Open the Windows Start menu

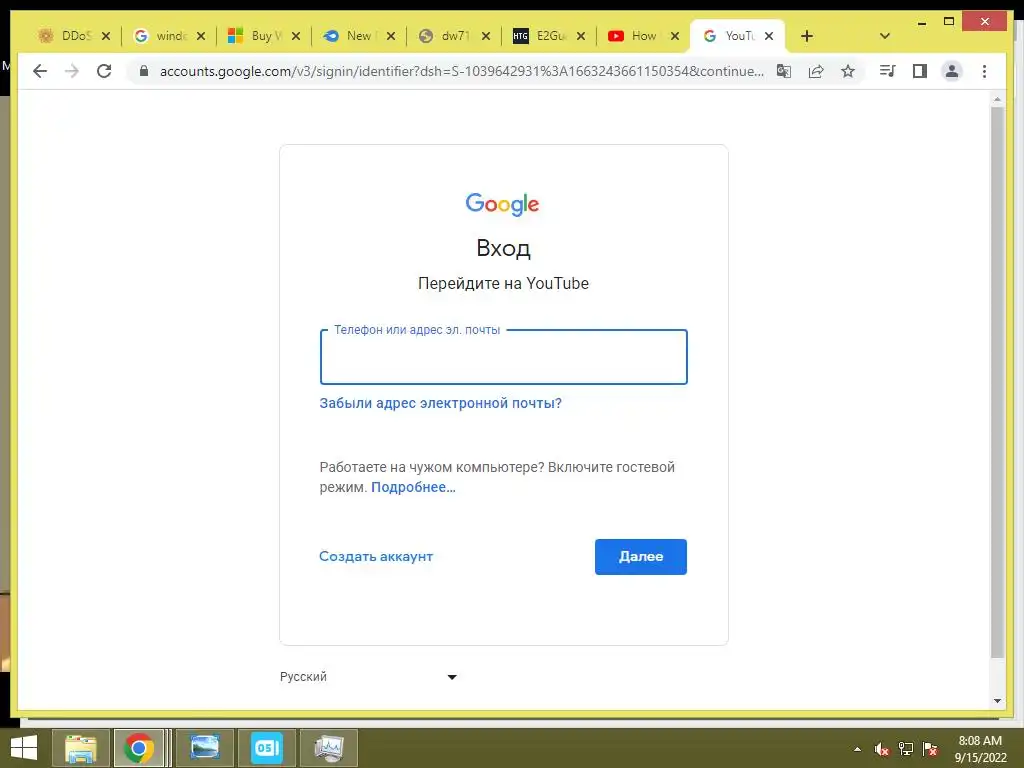[x=24, y=748]
